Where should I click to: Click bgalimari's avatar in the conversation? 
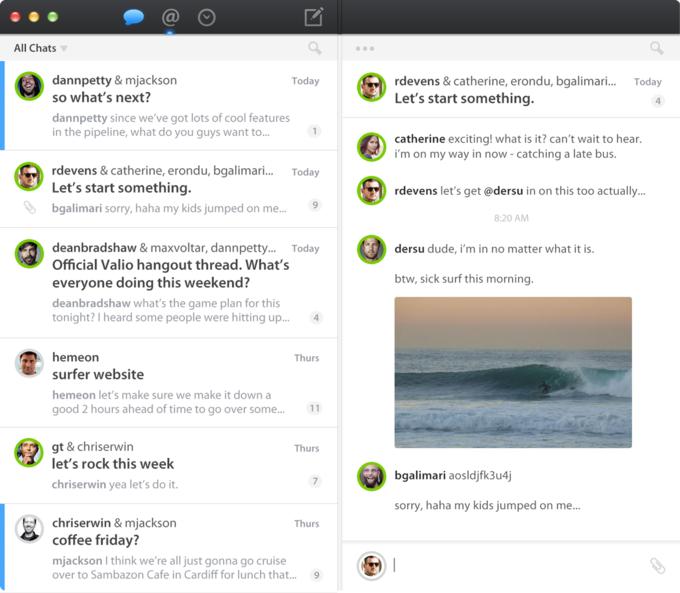[x=371, y=476]
